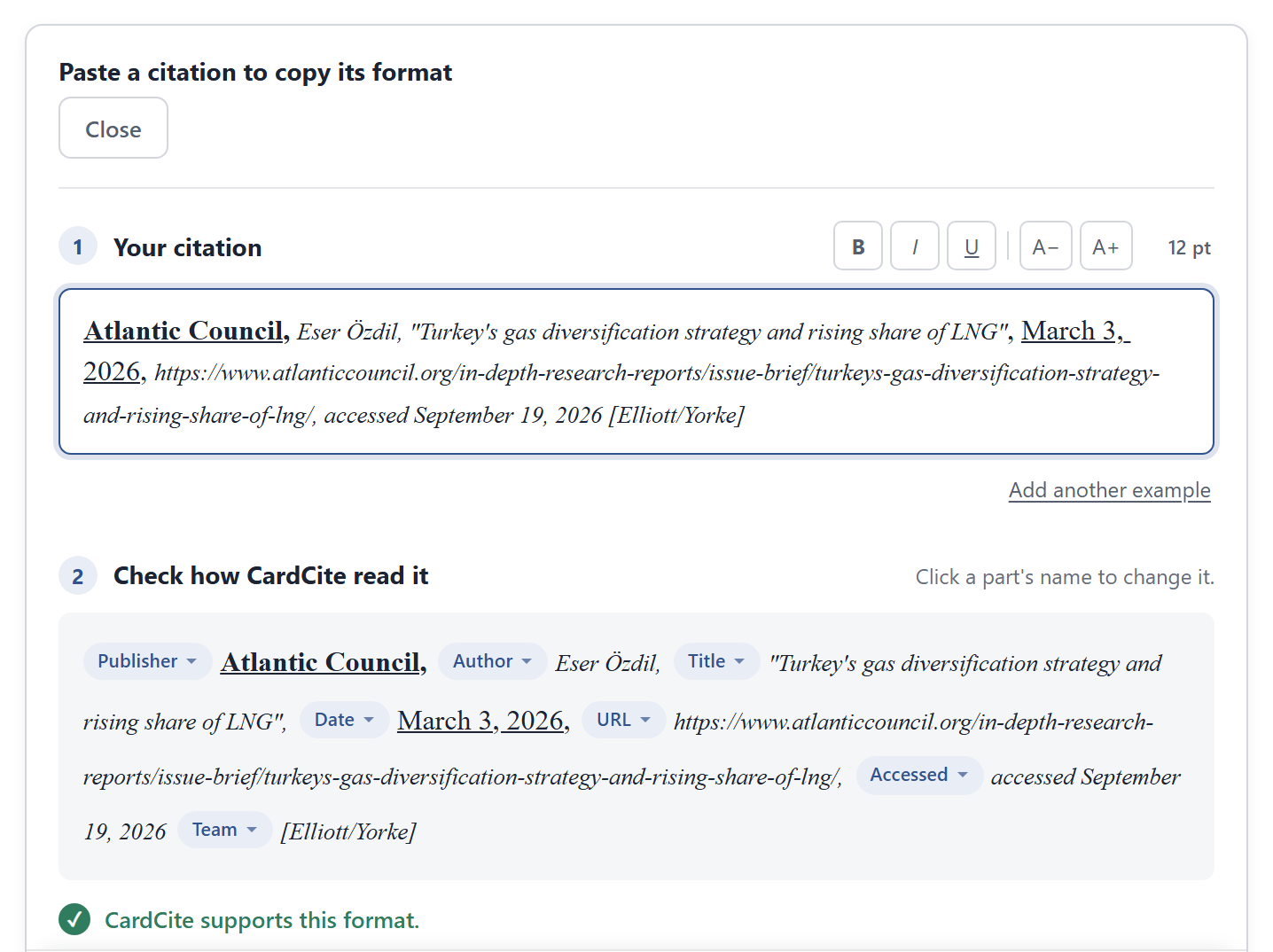The width and height of the screenshot is (1273, 952).
Task: Click the 'Click a part's name to change it.' hint
Action: (x=1065, y=577)
